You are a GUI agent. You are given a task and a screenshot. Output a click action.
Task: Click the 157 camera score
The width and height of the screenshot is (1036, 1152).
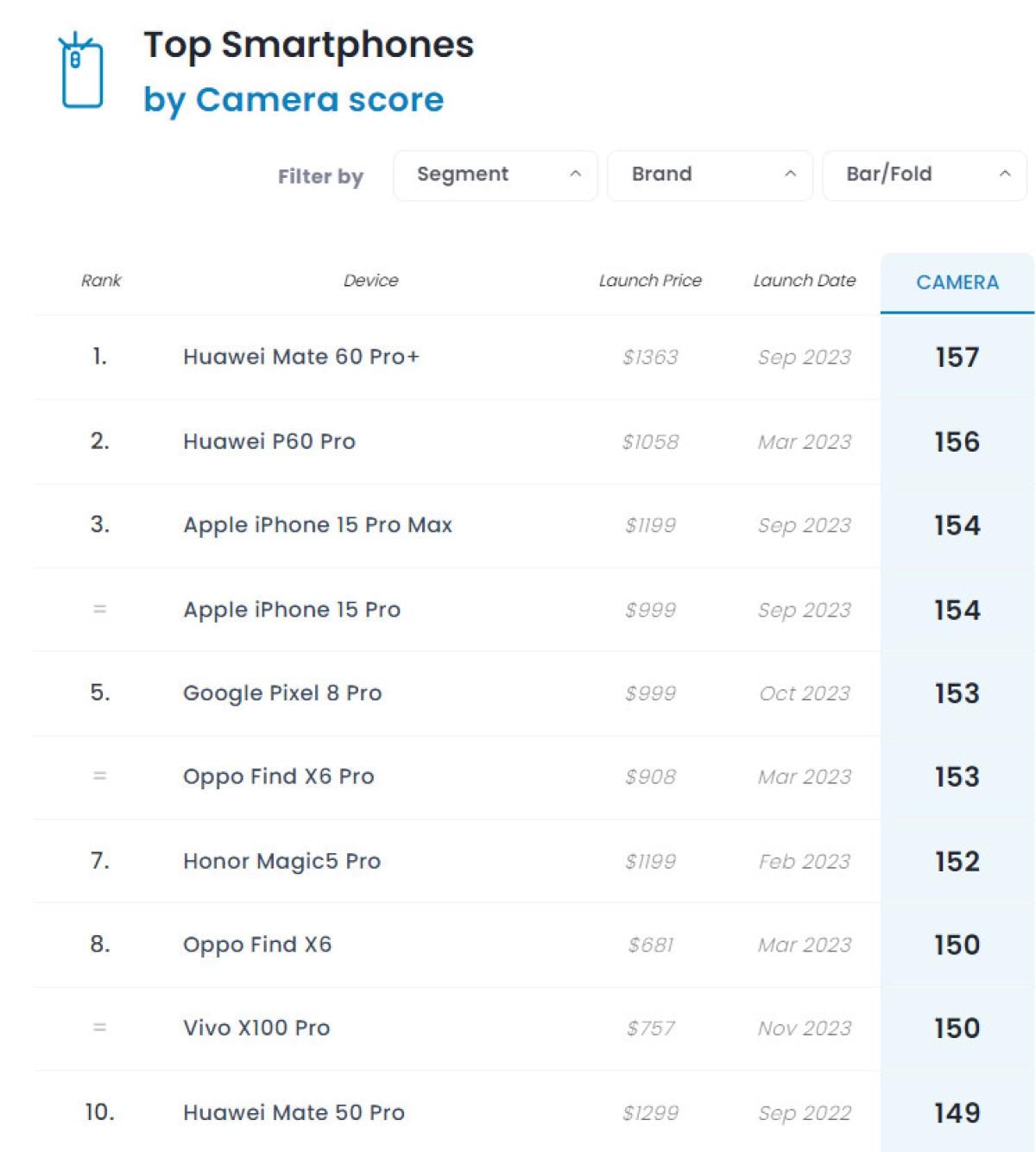(x=957, y=358)
